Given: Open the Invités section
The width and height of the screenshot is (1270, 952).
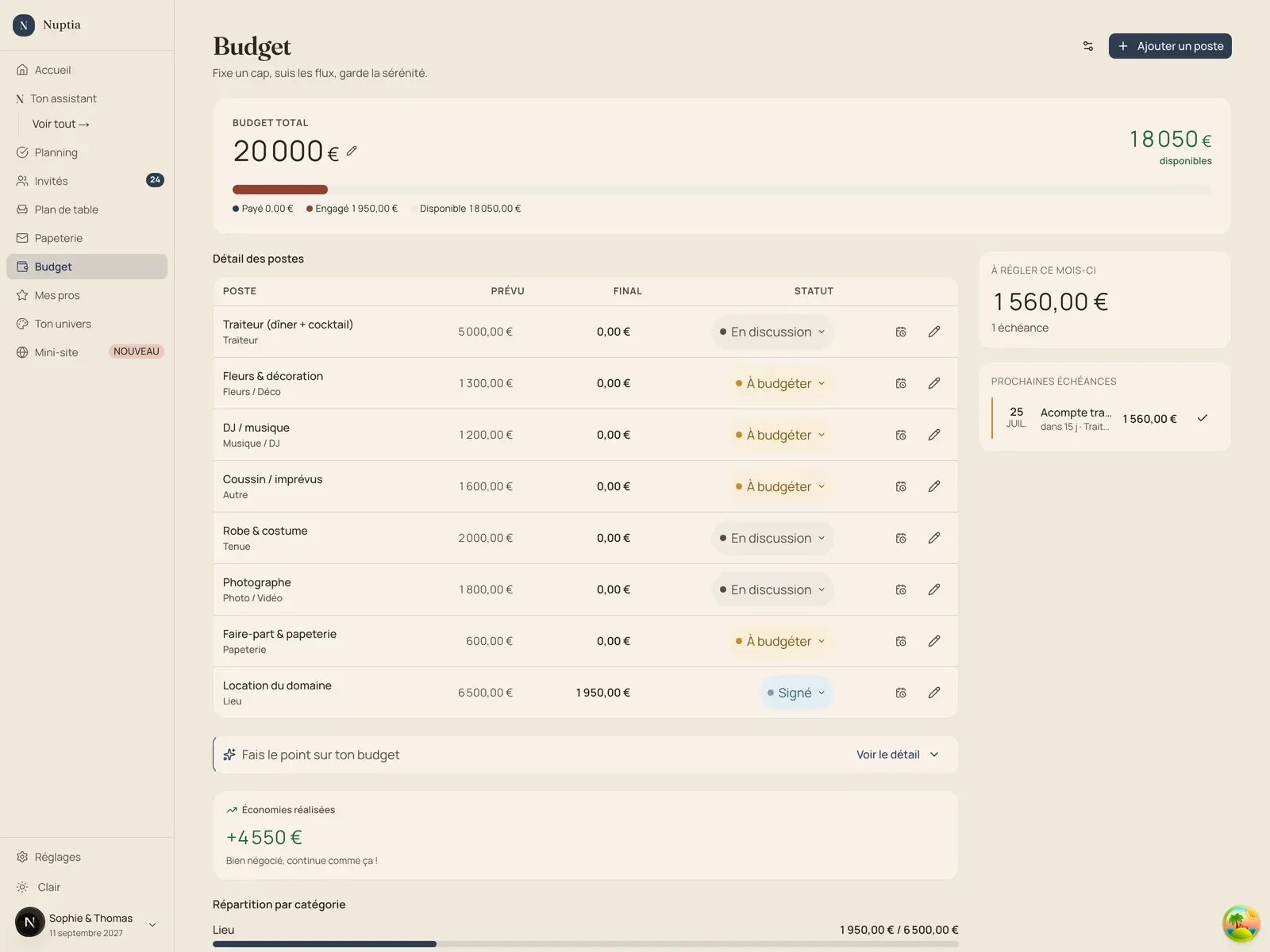Looking at the screenshot, I should coord(87,181).
